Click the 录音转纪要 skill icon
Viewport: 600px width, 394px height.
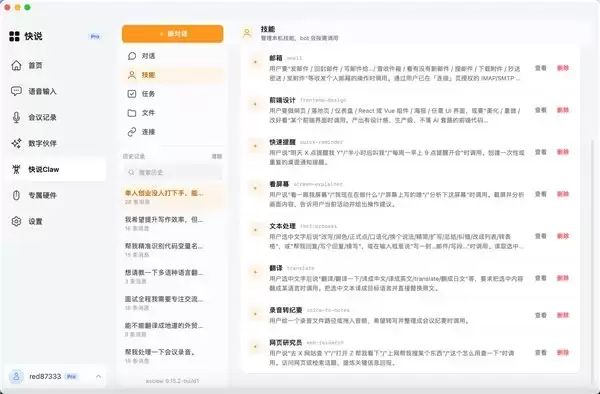tap(255, 314)
